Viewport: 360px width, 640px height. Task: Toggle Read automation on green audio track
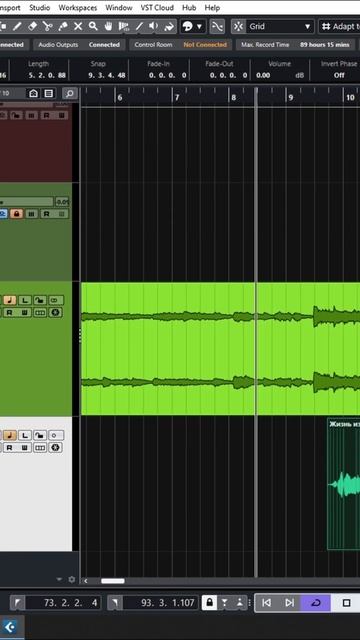tap(9, 313)
